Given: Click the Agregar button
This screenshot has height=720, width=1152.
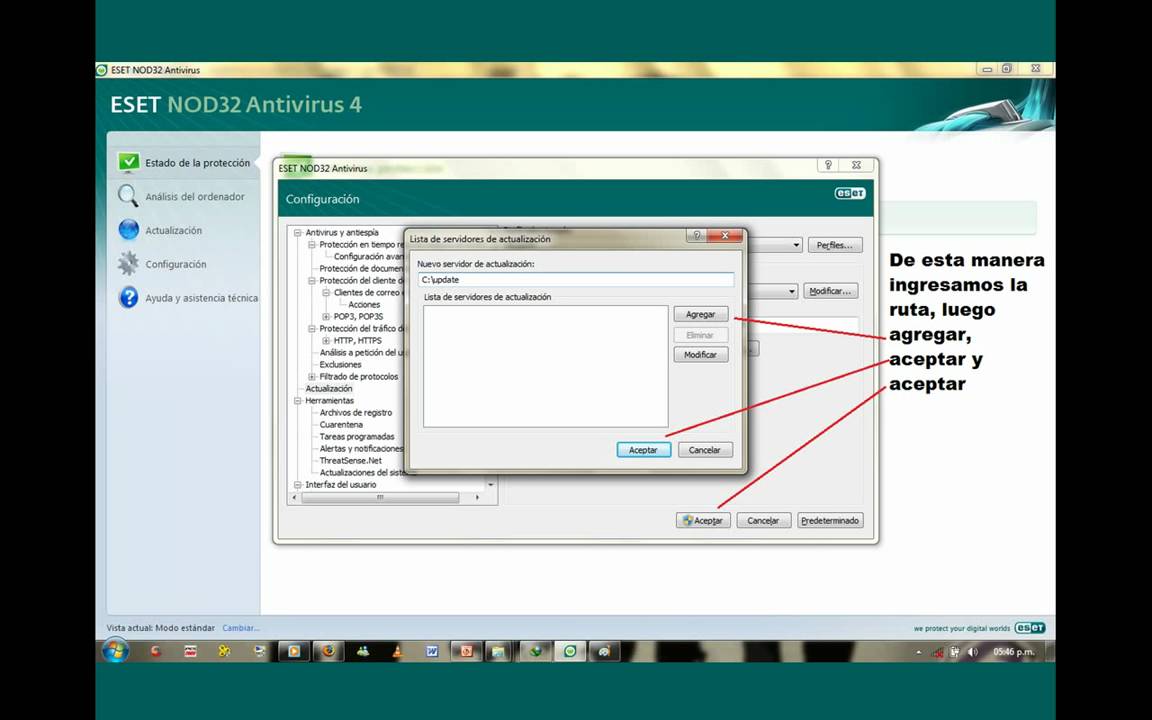Looking at the screenshot, I should (701, 314).
